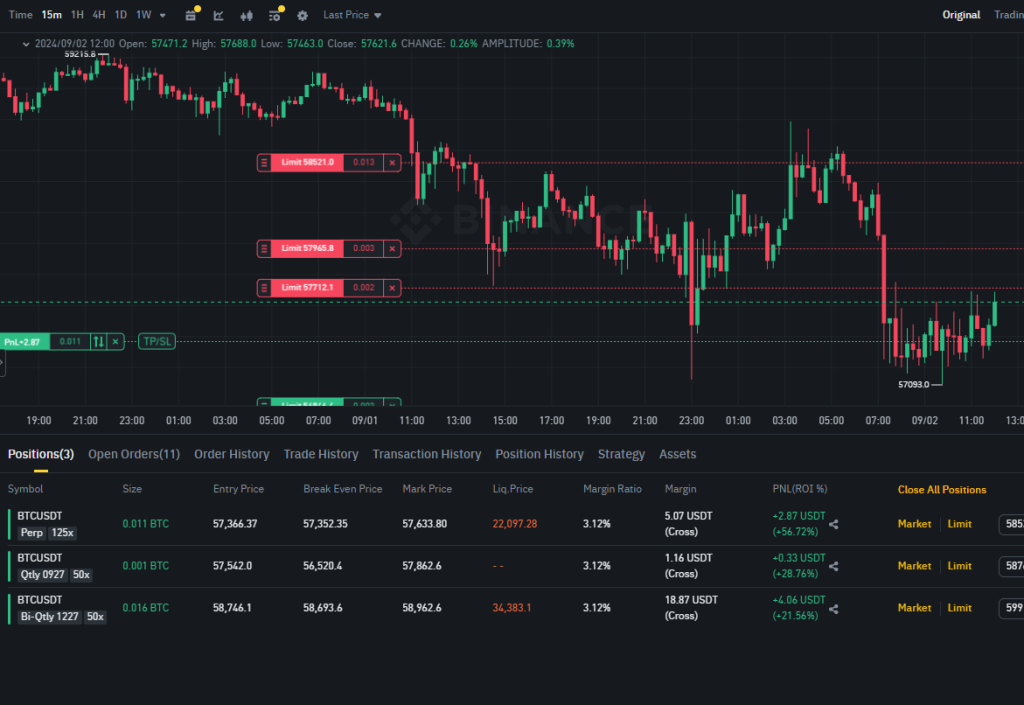Cancel the Limit 58521.0 order with X

point(392,162)
